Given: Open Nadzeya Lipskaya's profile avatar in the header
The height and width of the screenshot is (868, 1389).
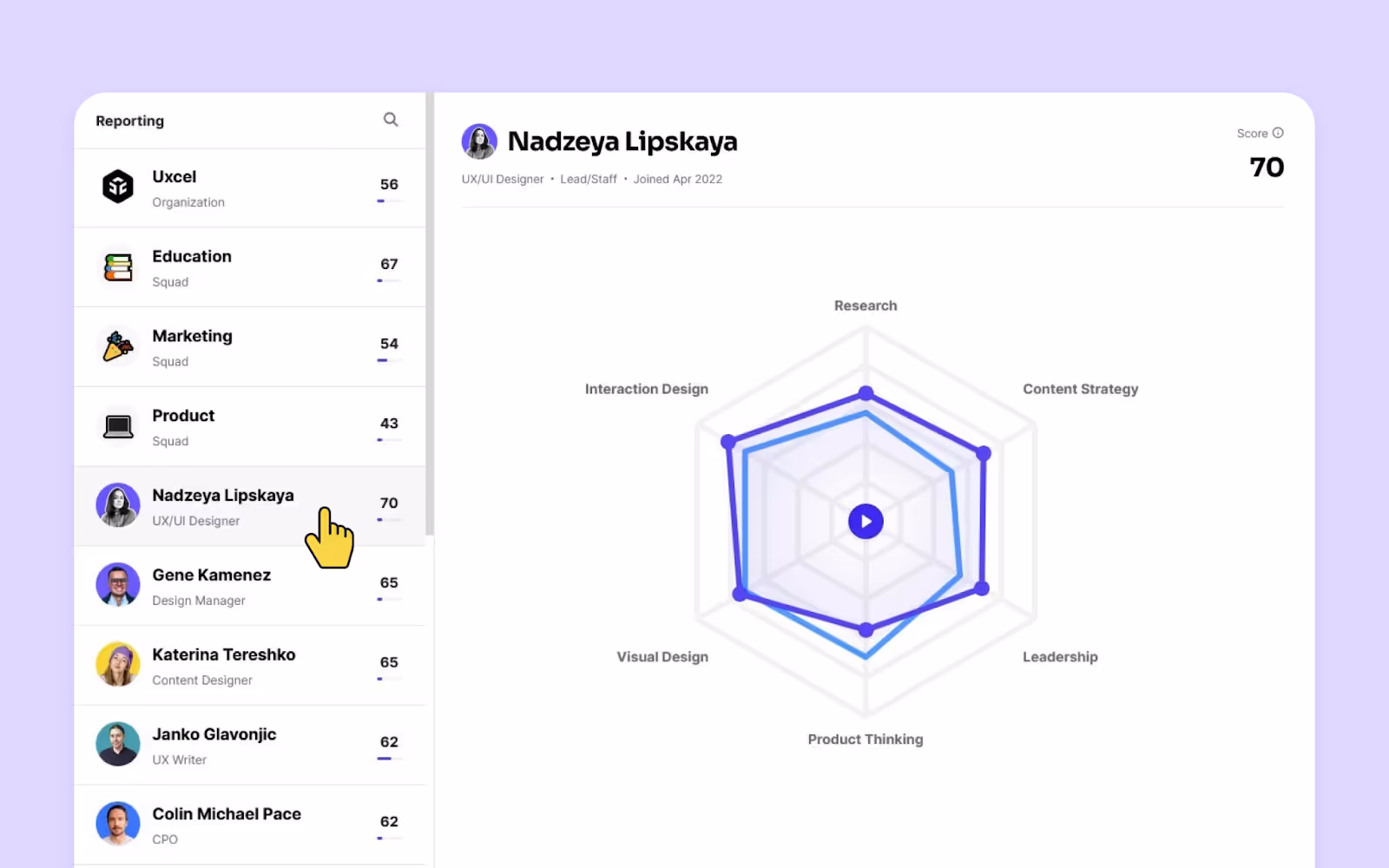Looking at the screenshot, I should [480, 141].
